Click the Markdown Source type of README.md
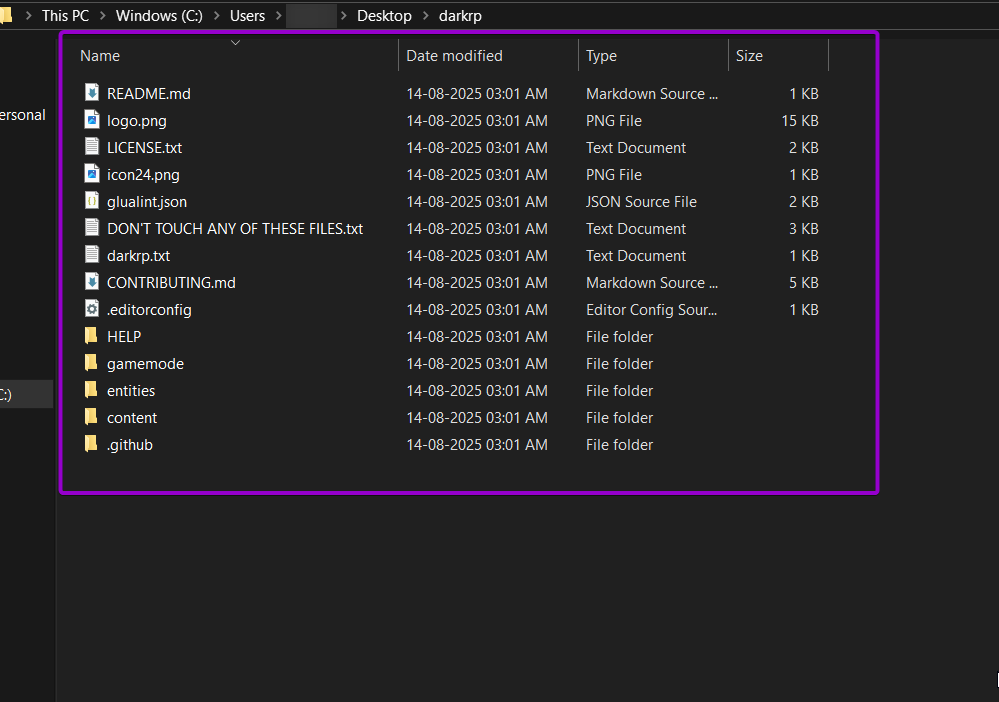The width and height of the screenshot is (999, 702). (652, 94)
